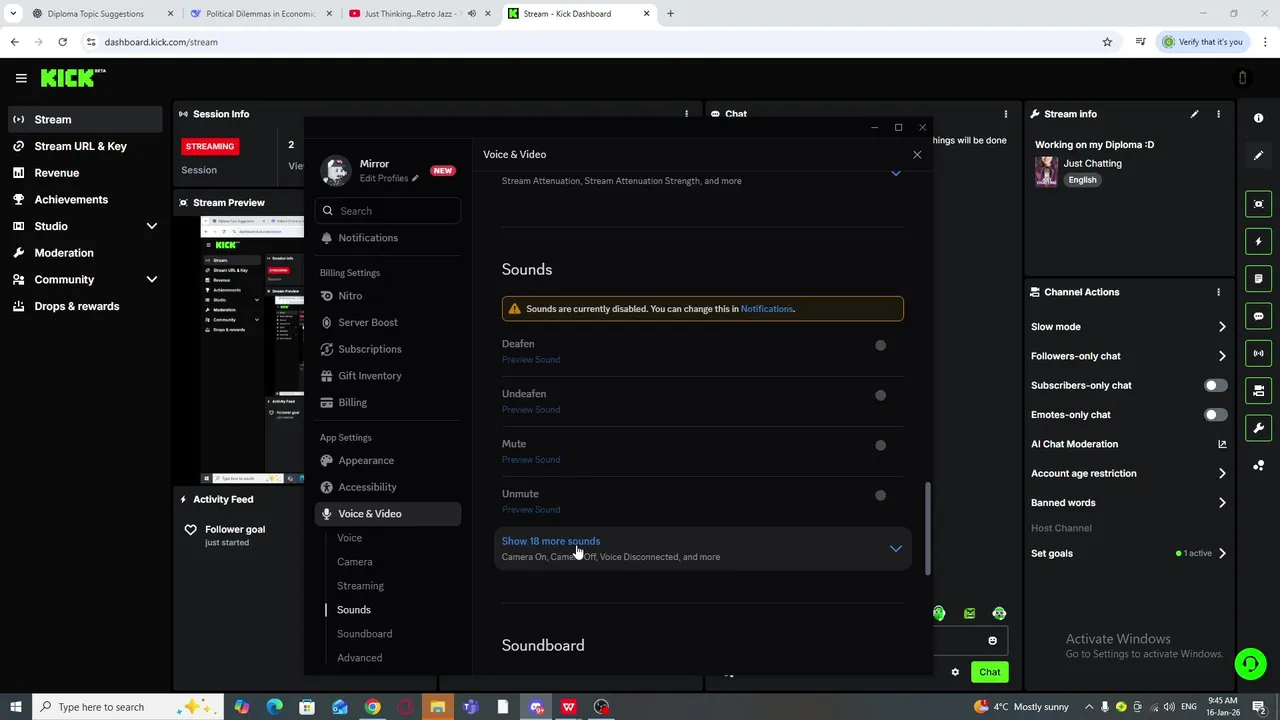Open Stream URL & Key in Kick sidebar

click(x=81, y=146)
